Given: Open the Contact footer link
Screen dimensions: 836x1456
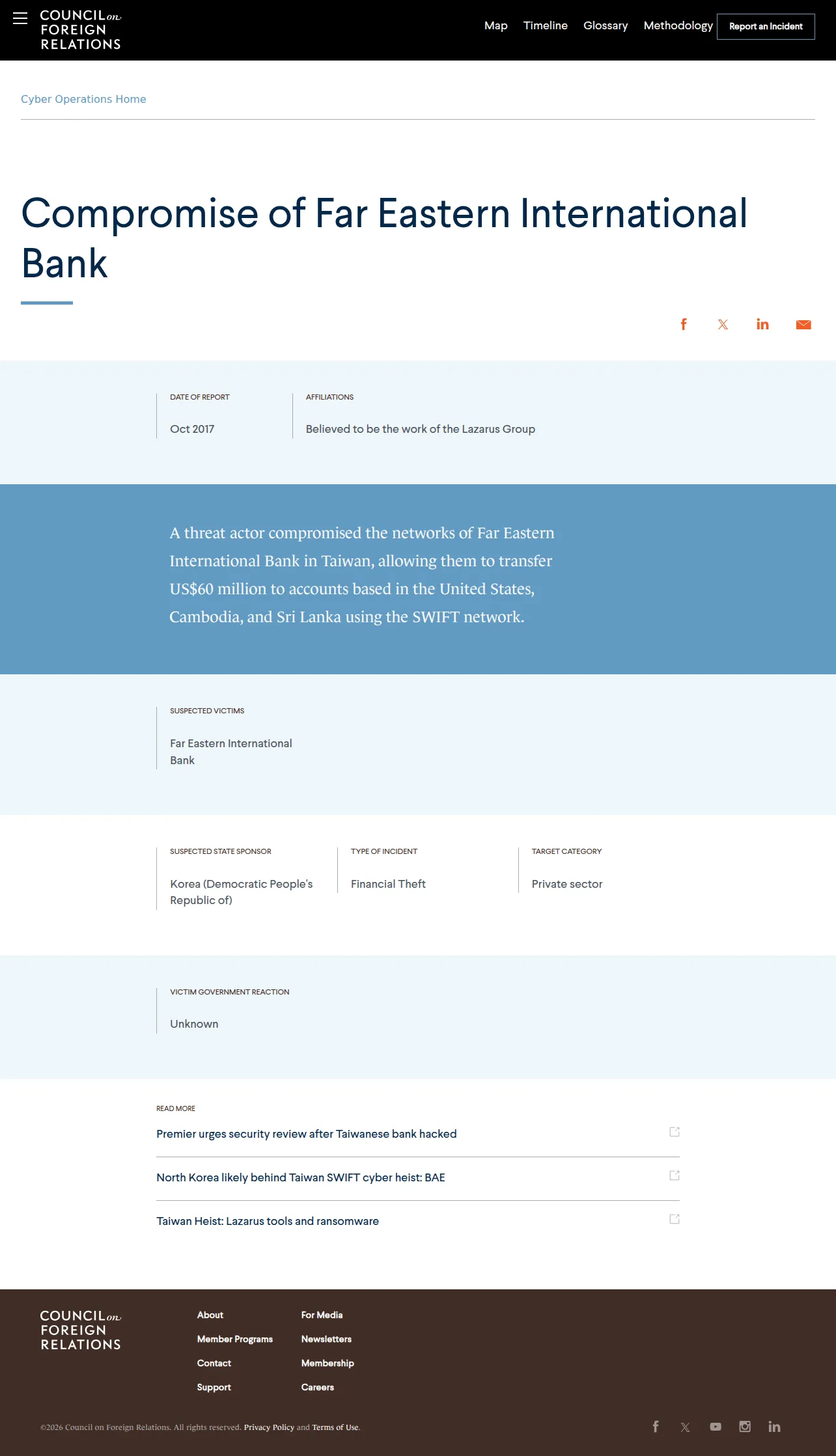Looking at the screenshot, I should (x=214, y=1363).
